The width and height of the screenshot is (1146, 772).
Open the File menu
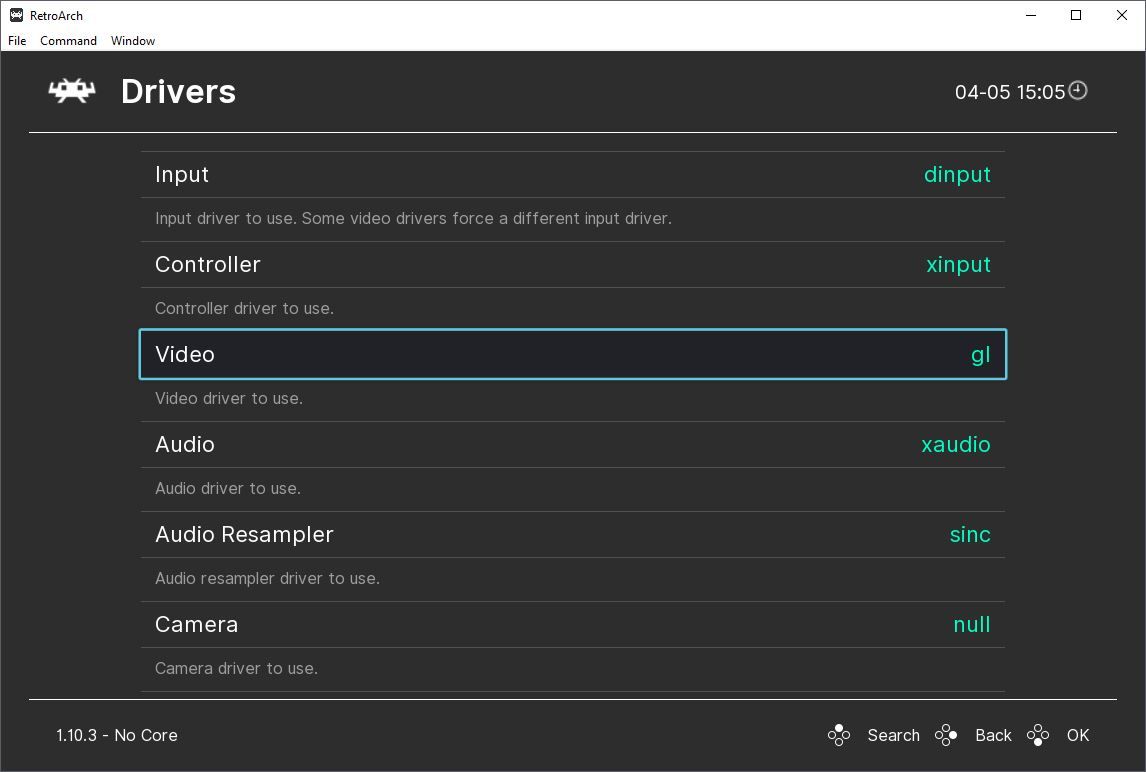17,41
